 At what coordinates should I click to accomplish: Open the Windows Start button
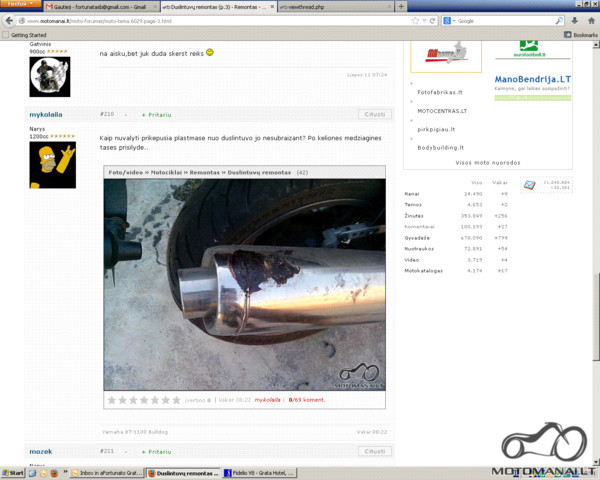coord(12,473)
